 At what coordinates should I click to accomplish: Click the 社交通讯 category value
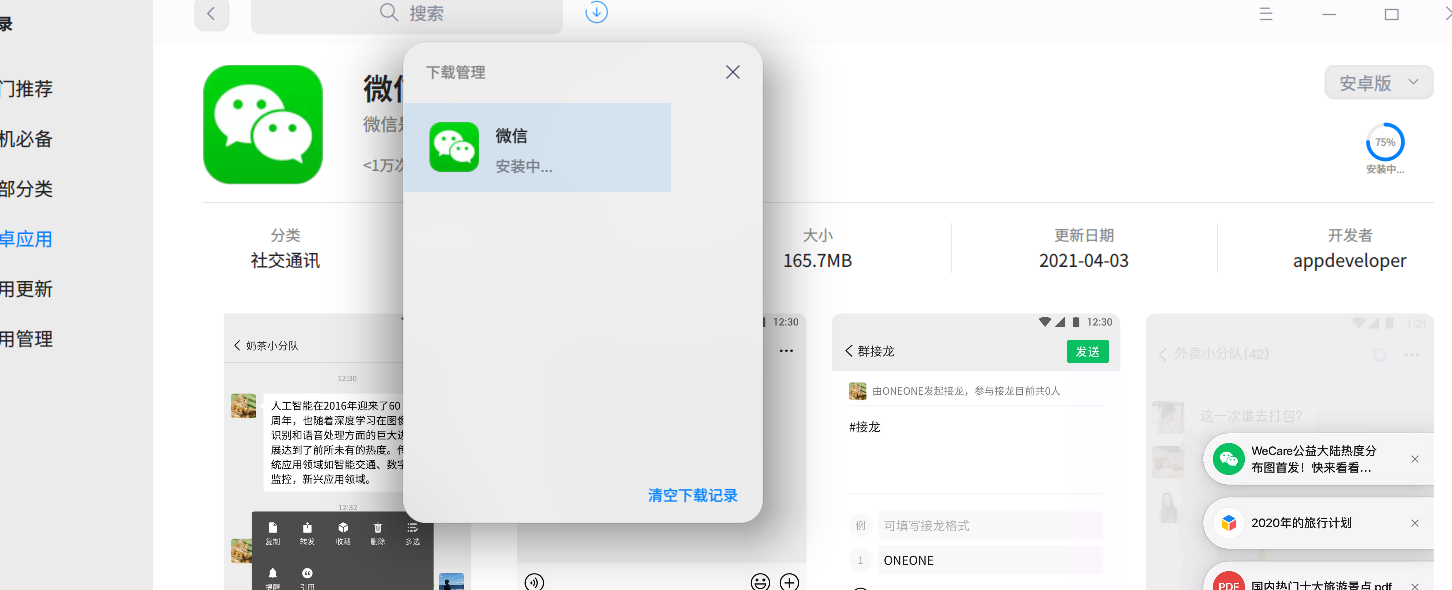tap(285, 261)
